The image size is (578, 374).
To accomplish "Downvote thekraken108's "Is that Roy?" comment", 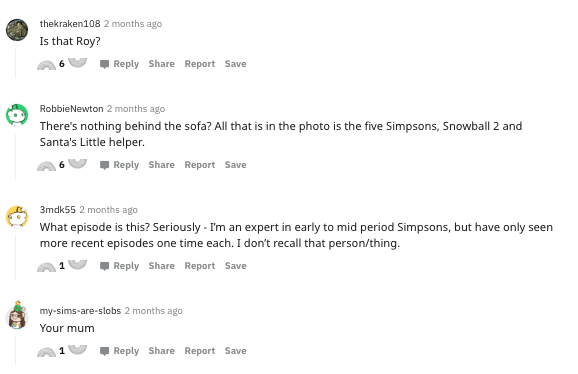I will pos(77,62).
